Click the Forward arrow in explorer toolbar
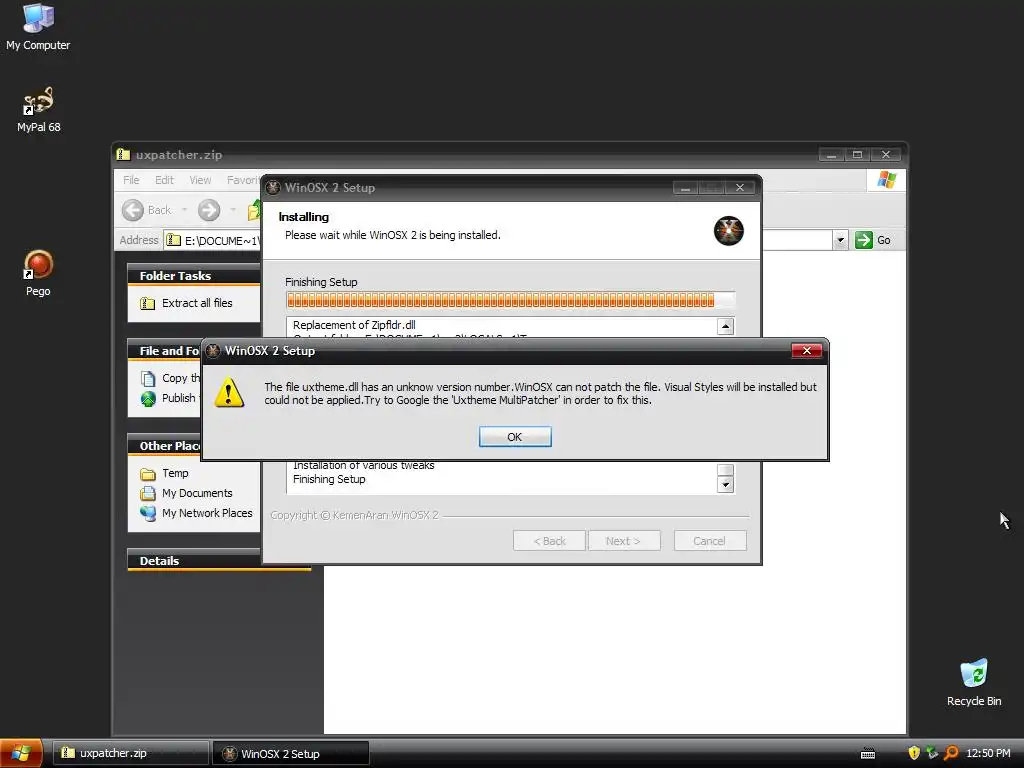This screenshot has width=1024, height=768. tap(209, 210)
